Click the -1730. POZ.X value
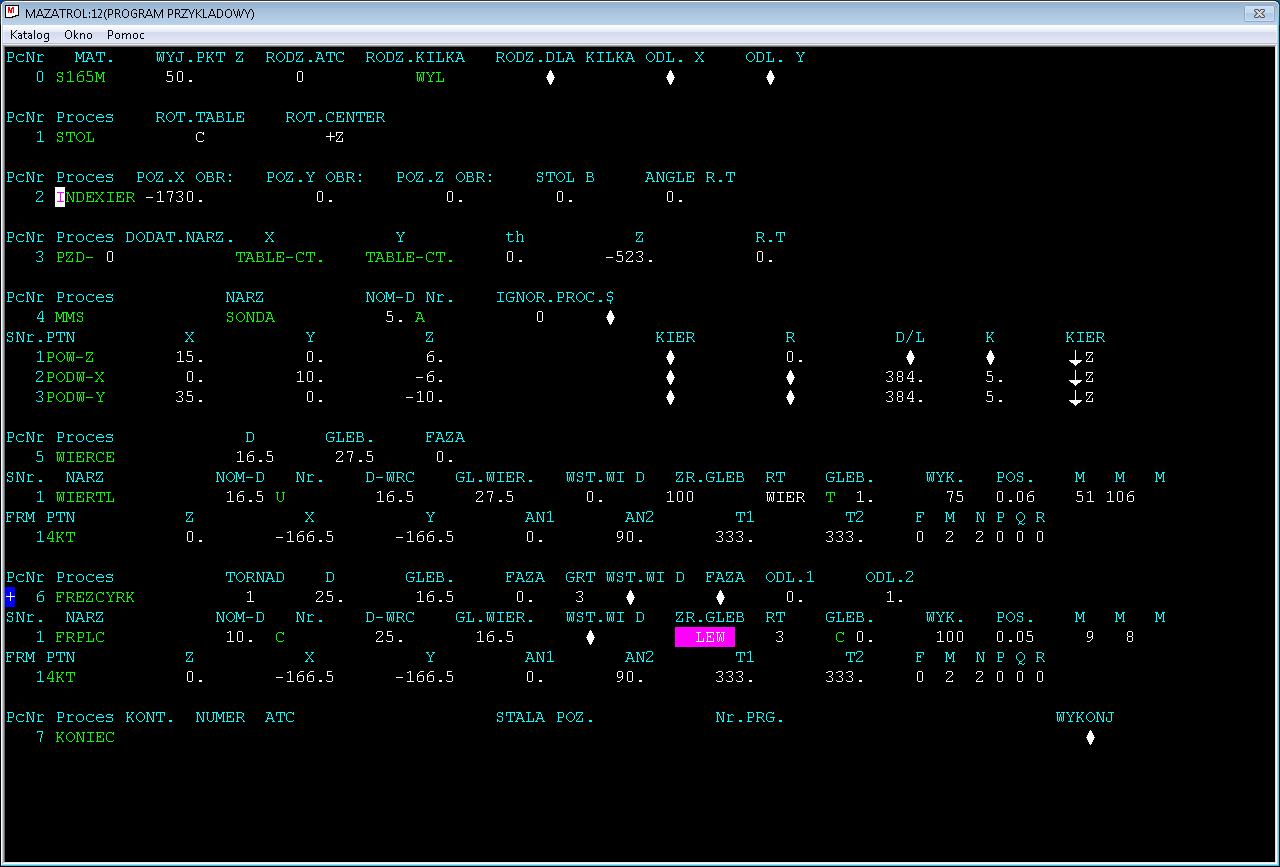 [175, 197]
